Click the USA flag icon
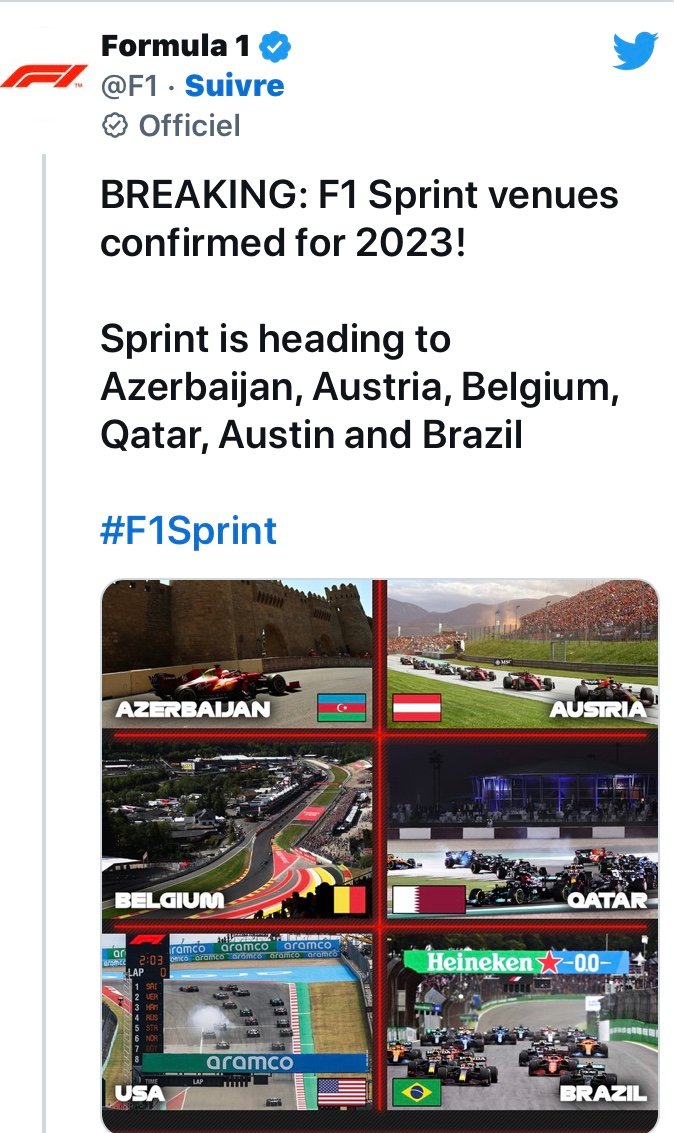The width and height of the screenshot is (674, 1133). (341, 1091)
